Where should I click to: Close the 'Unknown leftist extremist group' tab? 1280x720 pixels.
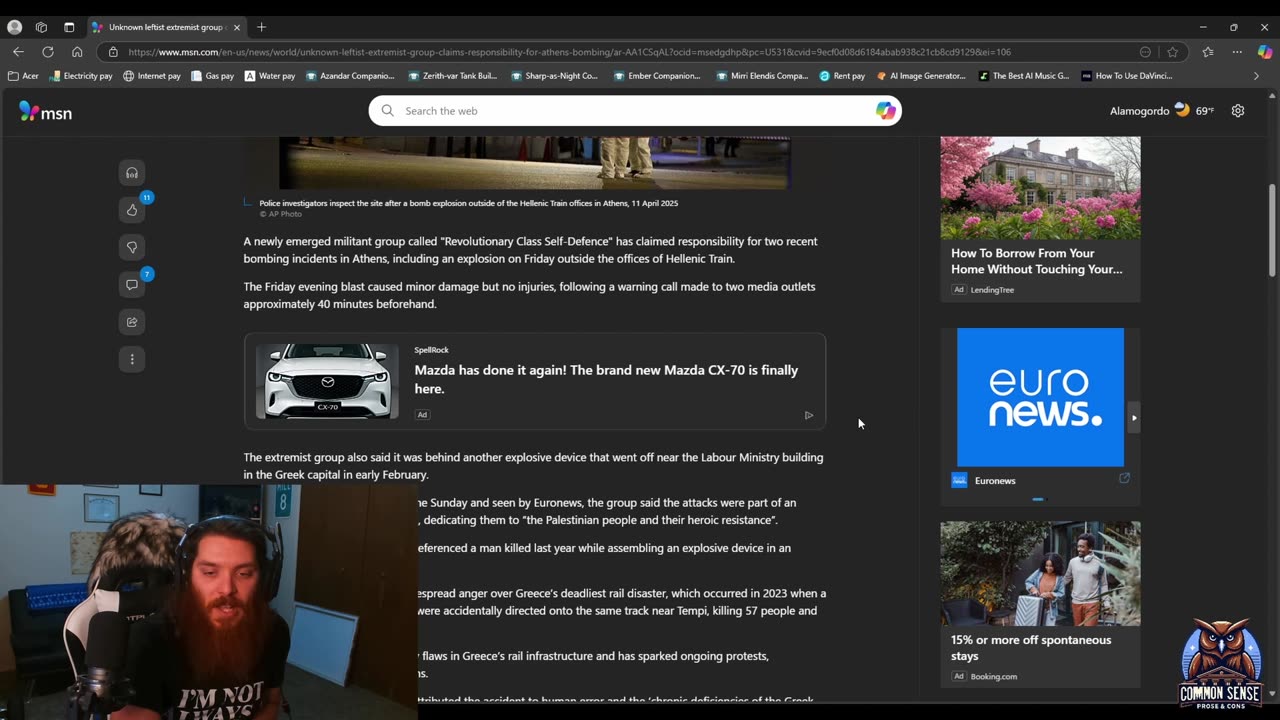click(237, 27)
